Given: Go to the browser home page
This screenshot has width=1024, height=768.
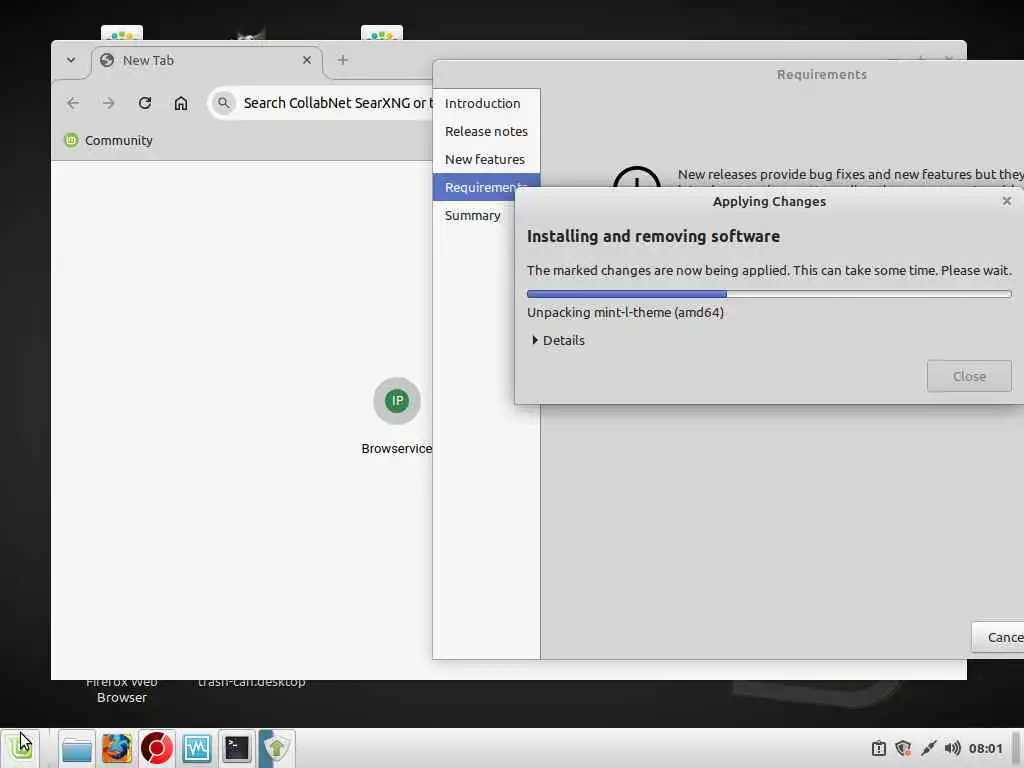Looking at the screenshot, I should 181,103.
